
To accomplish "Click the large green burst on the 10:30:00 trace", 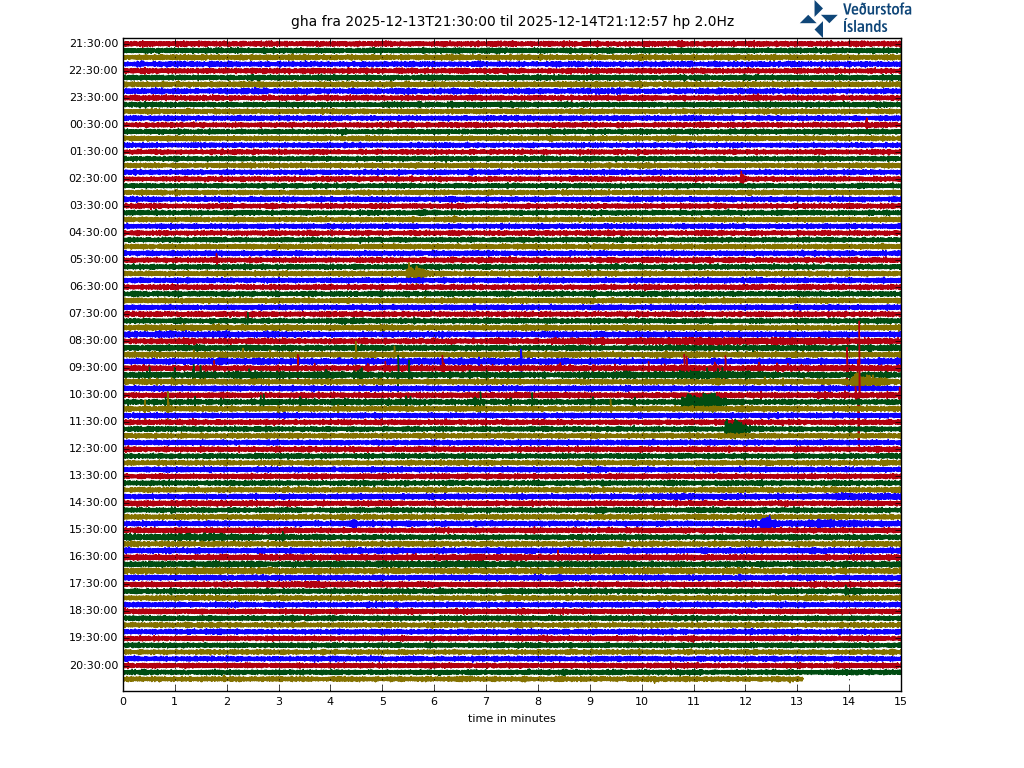I will 704,400.
